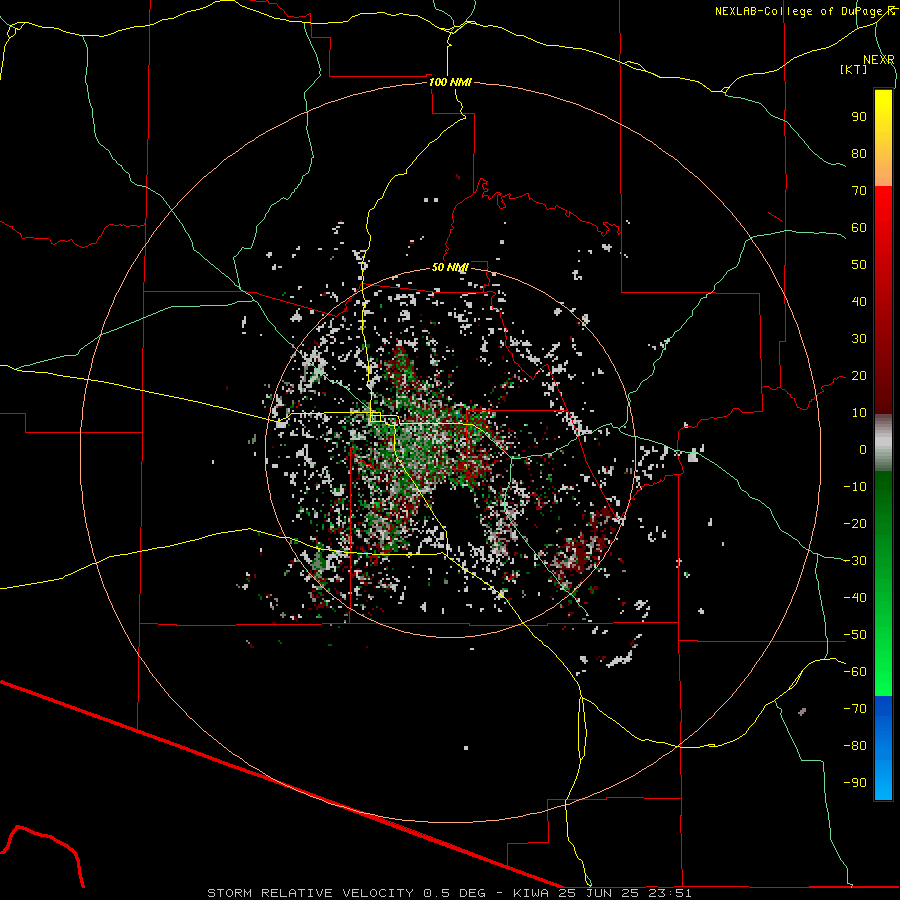Image resolution: width=900 pixels, height=900 pixels.
Task: Click the 10 value on the velocity scale
Action: coord(859,413)
